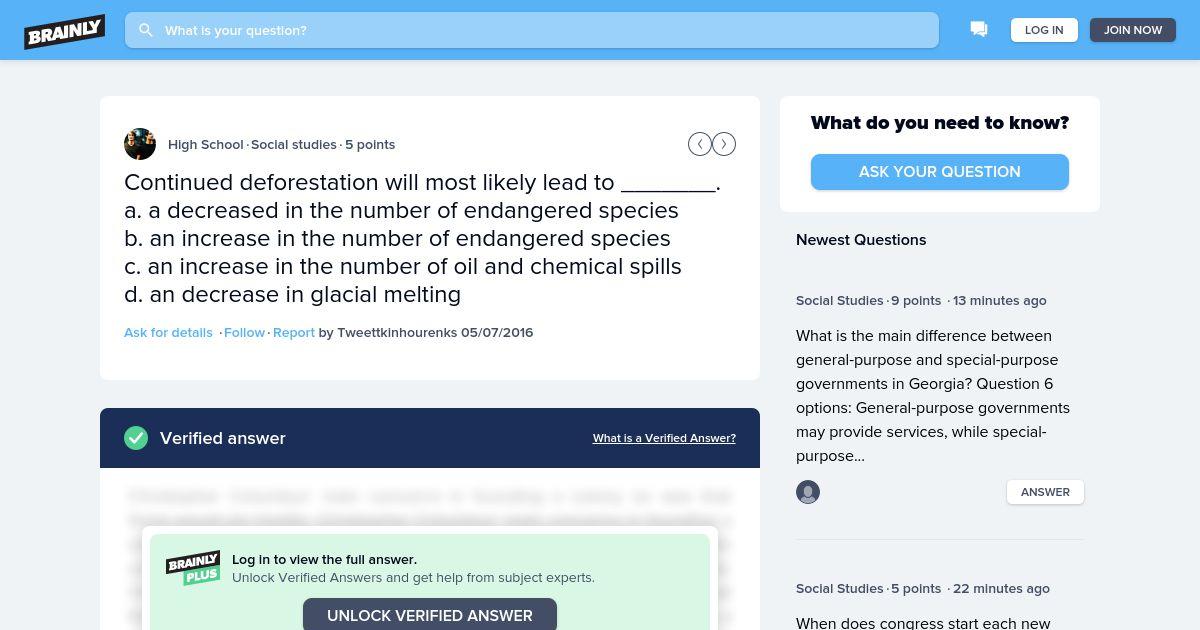Click the 'Ask for details' link

coord(168,332)
